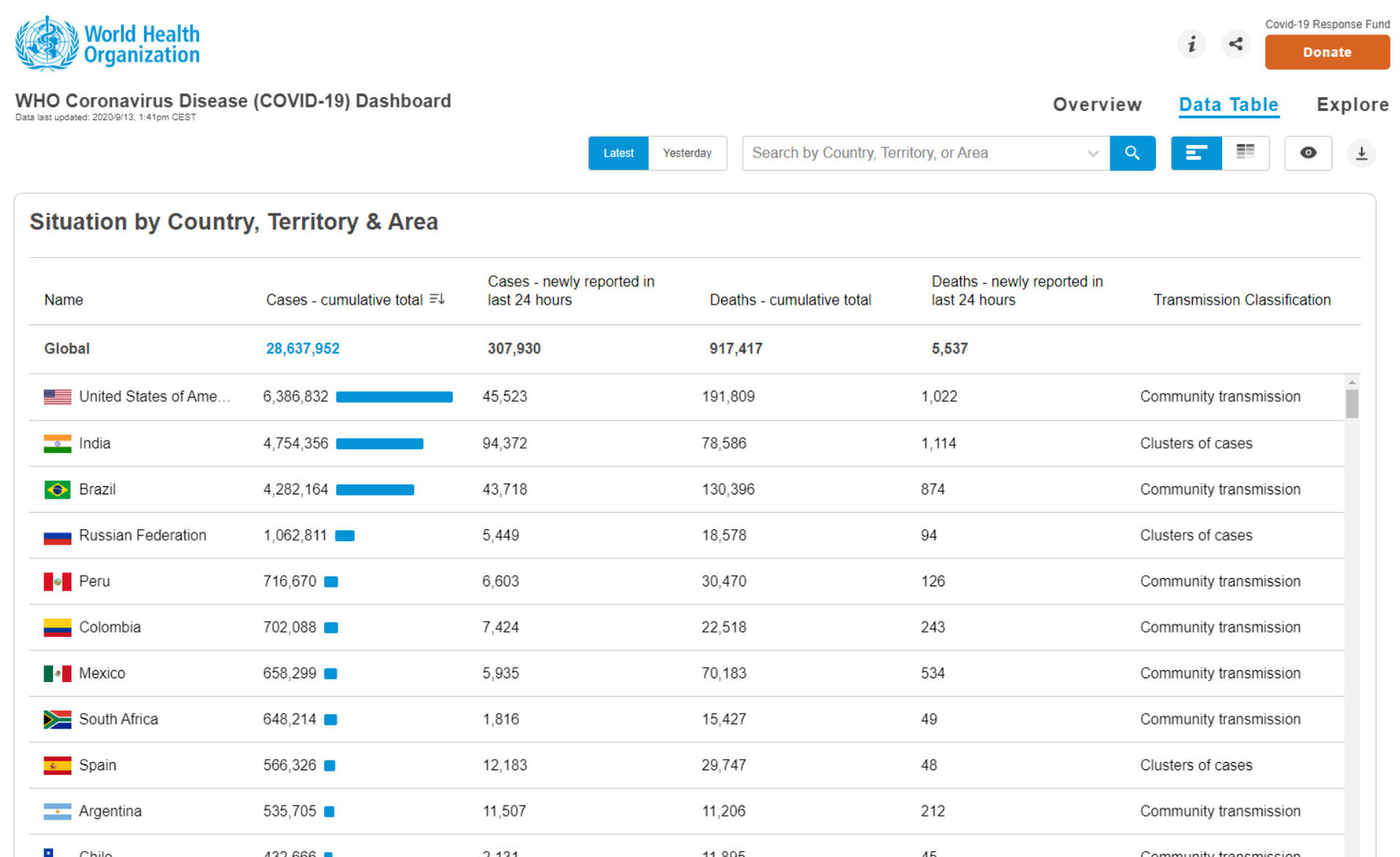The image size is (1400, 857).
Task: Click the table scrollbar thumb
Action: point(1352,403)
